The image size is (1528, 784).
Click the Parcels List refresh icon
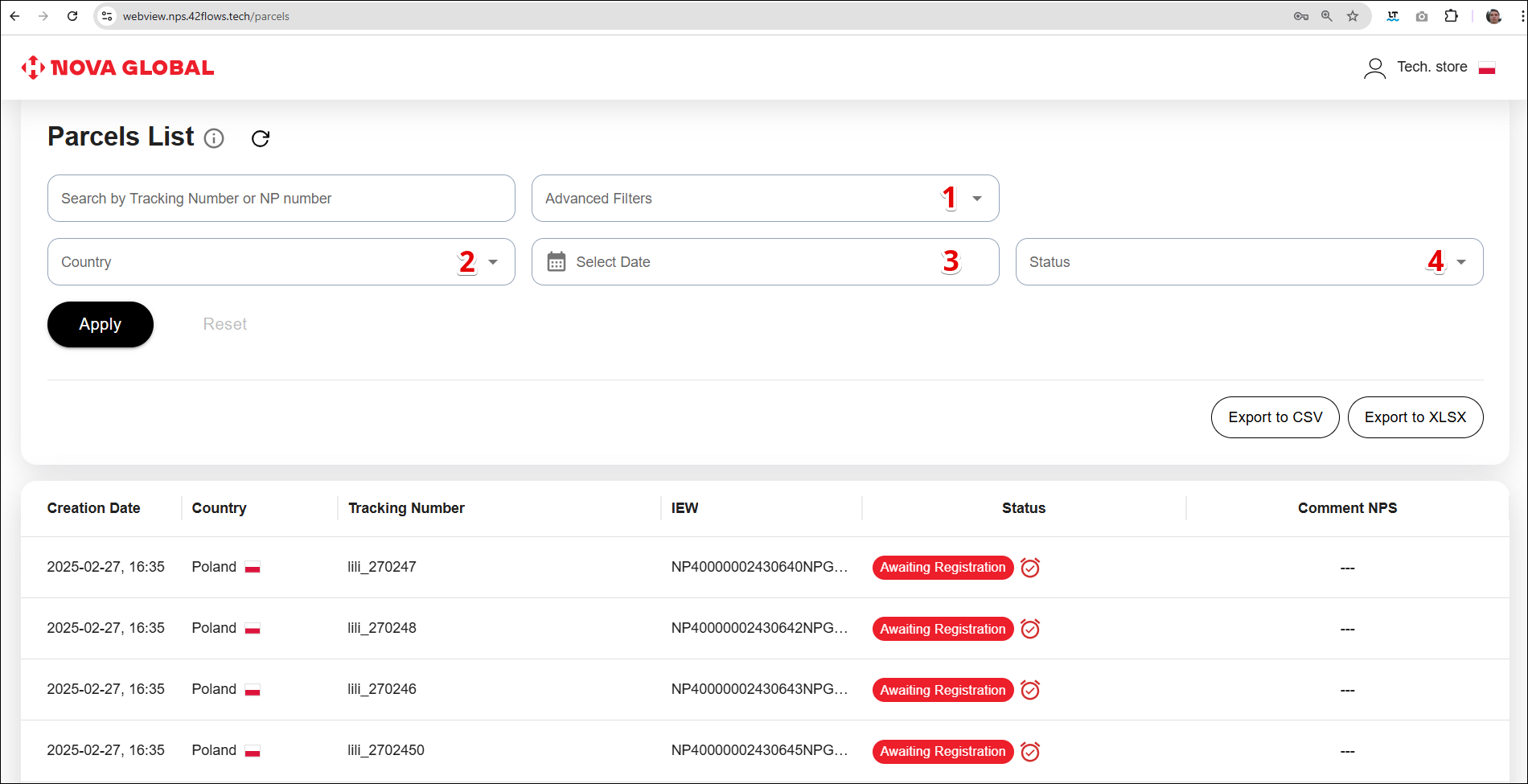pos(260,138)
